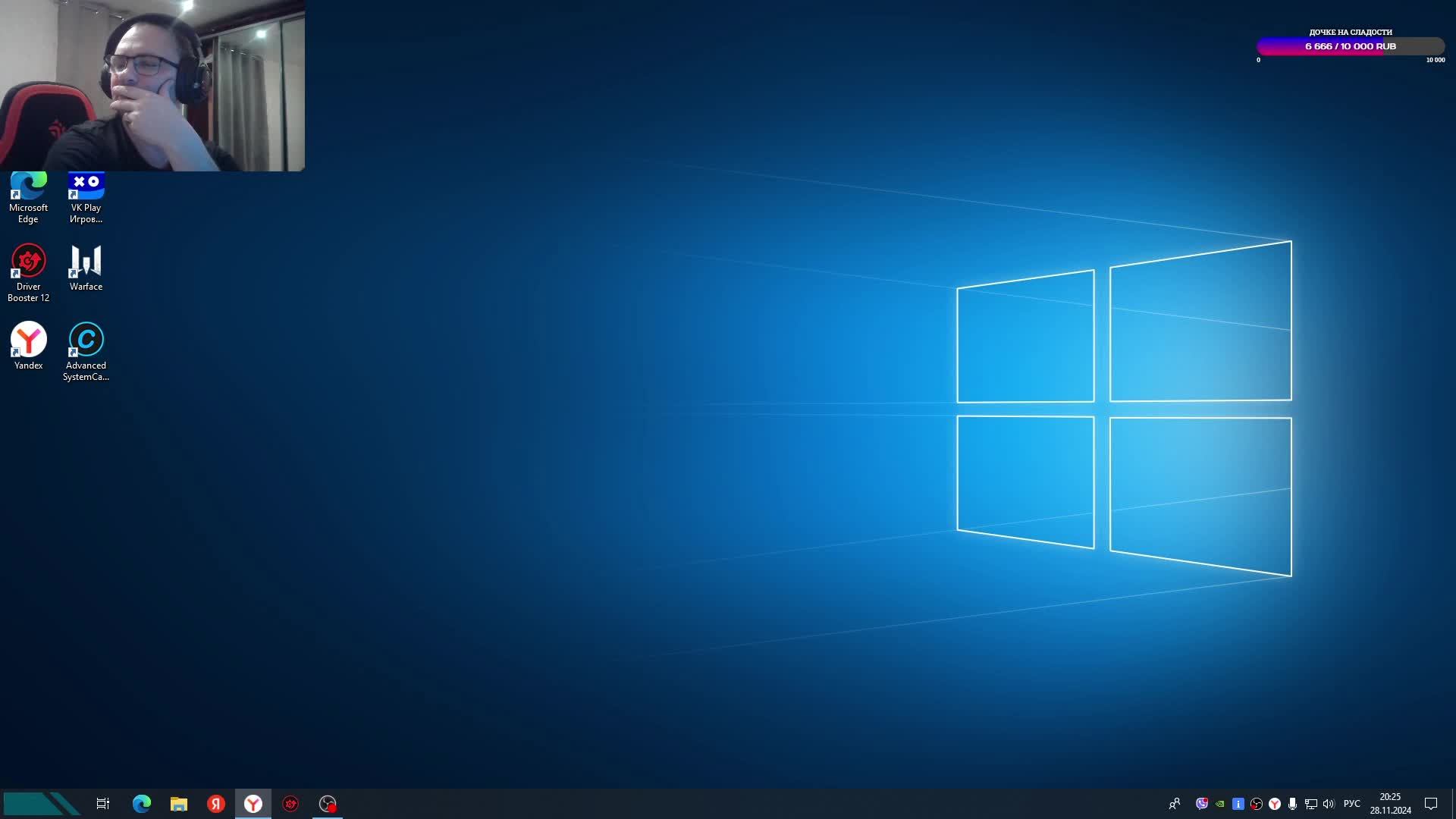Open the volume control in tray
The image size is (1456, 819).
pos(1329,804)
